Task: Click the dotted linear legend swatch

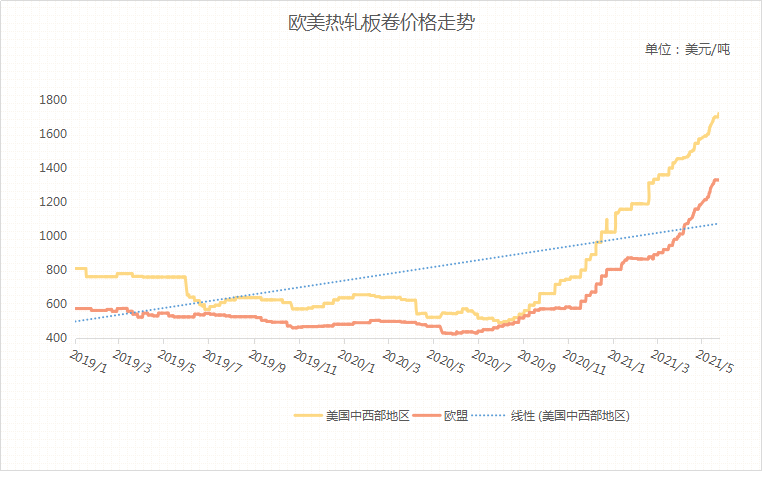Action: click(x=487, y=415)
